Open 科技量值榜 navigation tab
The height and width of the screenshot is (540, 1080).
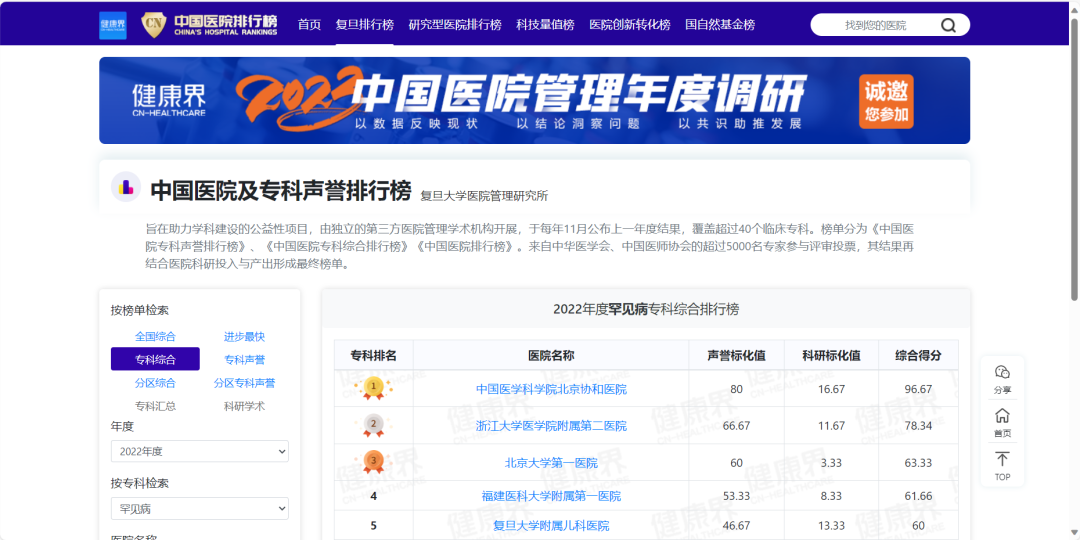pyautogui.click(x=545, y=25)
